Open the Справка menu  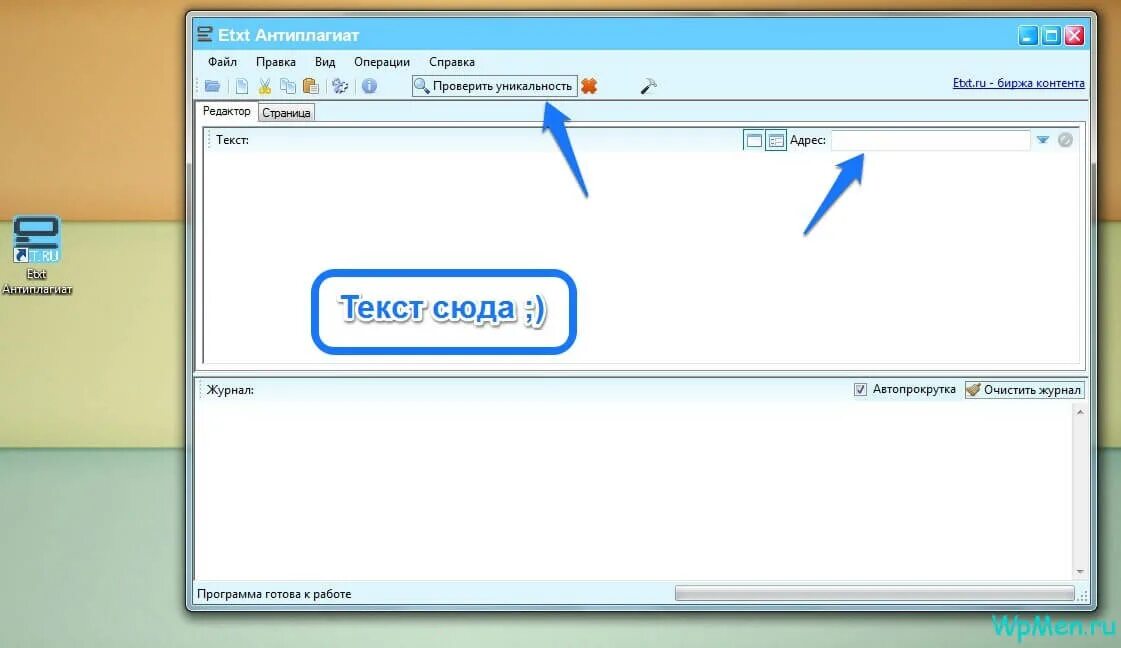(451, 62)
